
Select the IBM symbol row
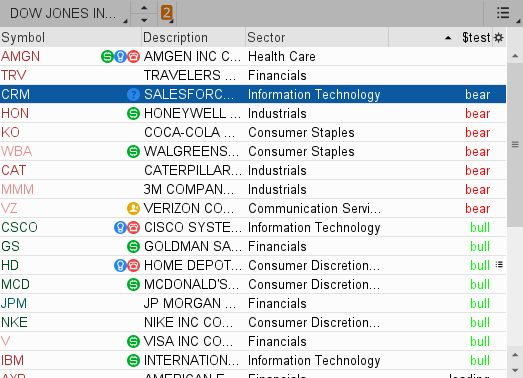12,360
